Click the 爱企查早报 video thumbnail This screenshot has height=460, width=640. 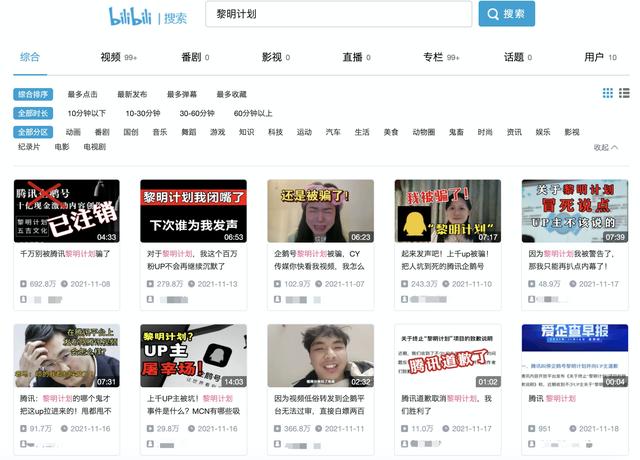pyautogui.click(x=574, y=356)
